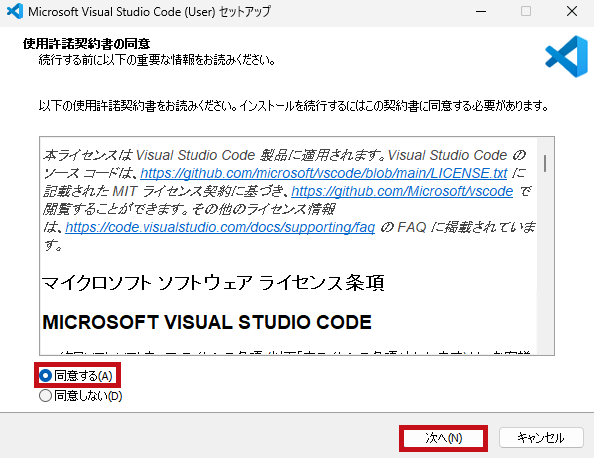Click the キャンセル button
Screen dimensions: 594x458
coord(541,438)
